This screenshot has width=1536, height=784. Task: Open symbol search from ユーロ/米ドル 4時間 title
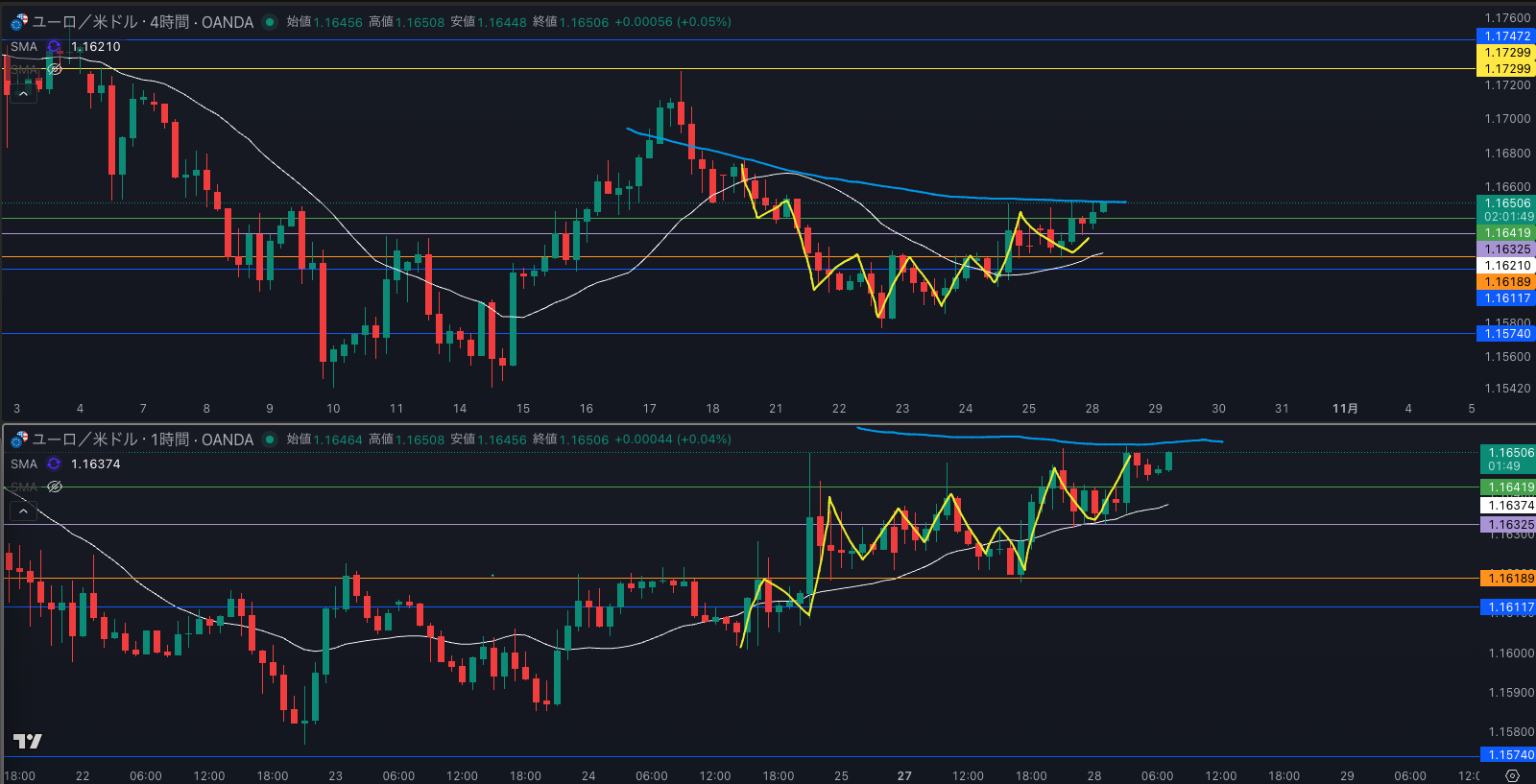(142, 22)
